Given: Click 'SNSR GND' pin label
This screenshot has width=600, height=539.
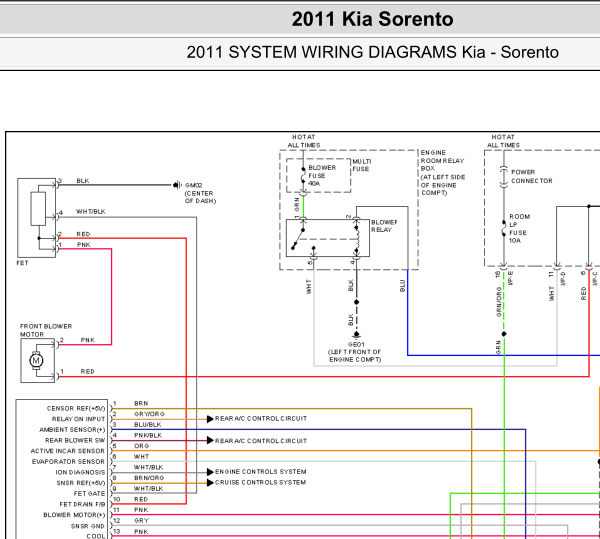Looking at the screenshot, I should point(88,526).
